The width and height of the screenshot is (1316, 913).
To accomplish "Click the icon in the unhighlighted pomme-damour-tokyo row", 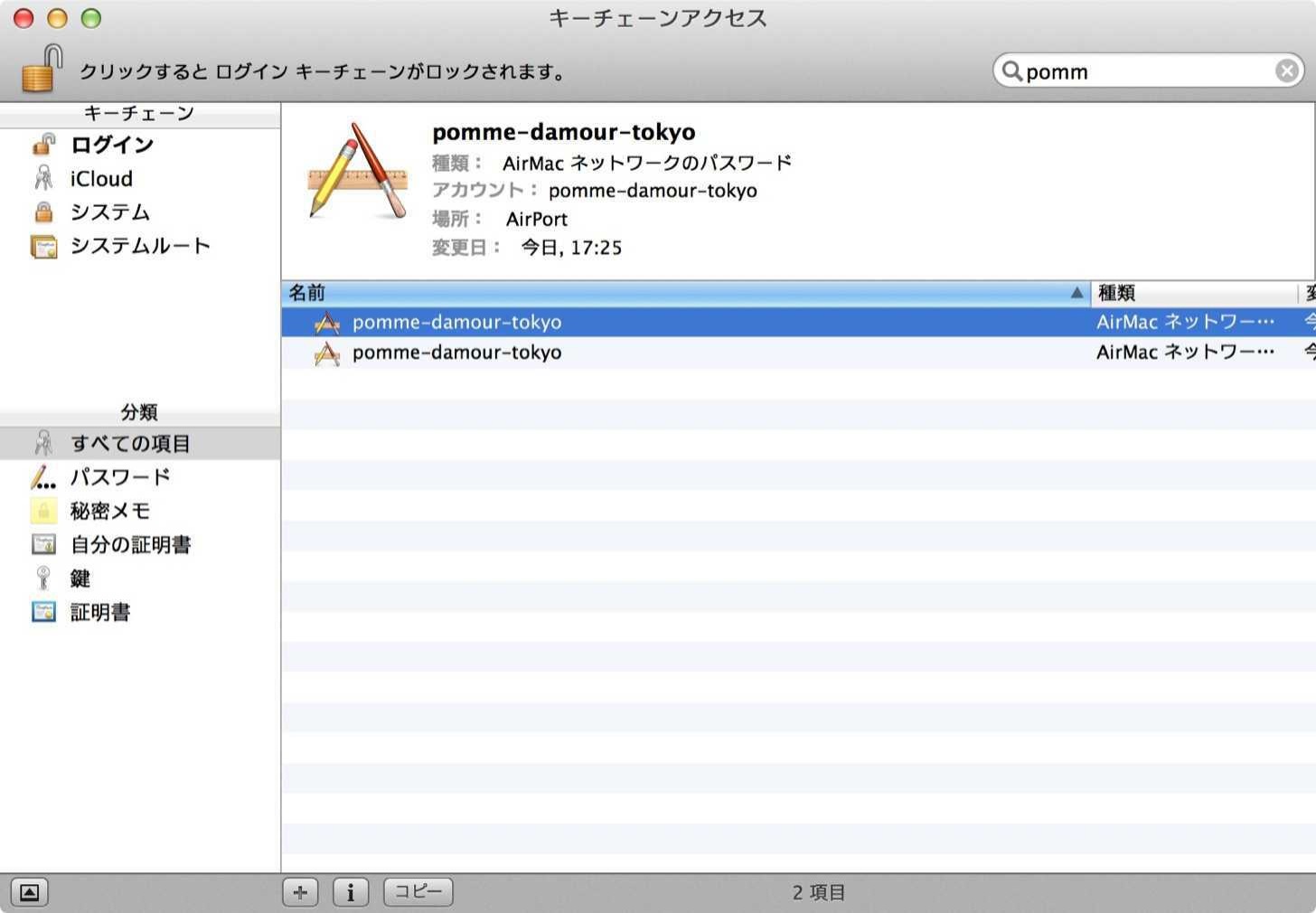I will [x=327, y=353].
